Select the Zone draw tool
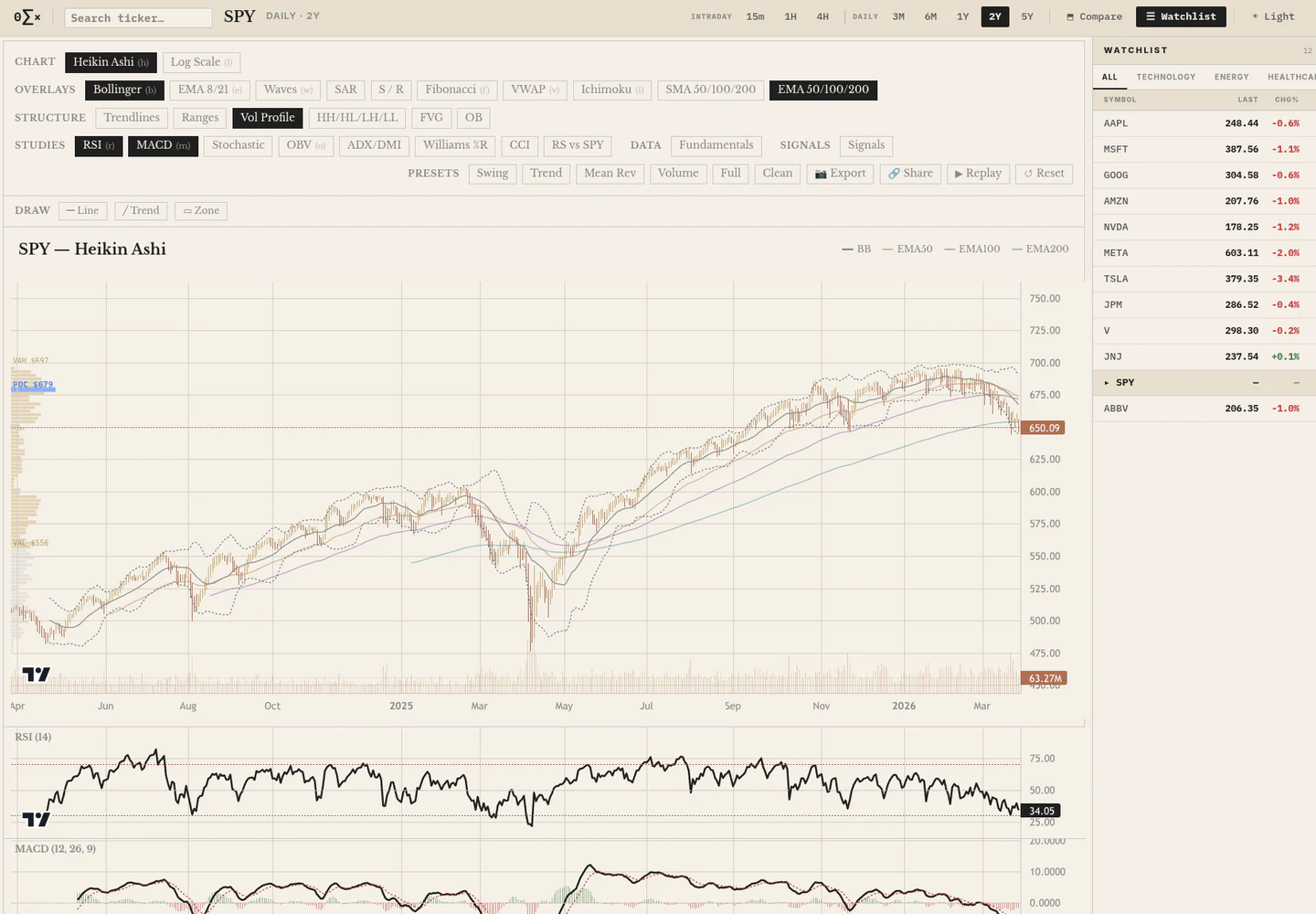 201,211
